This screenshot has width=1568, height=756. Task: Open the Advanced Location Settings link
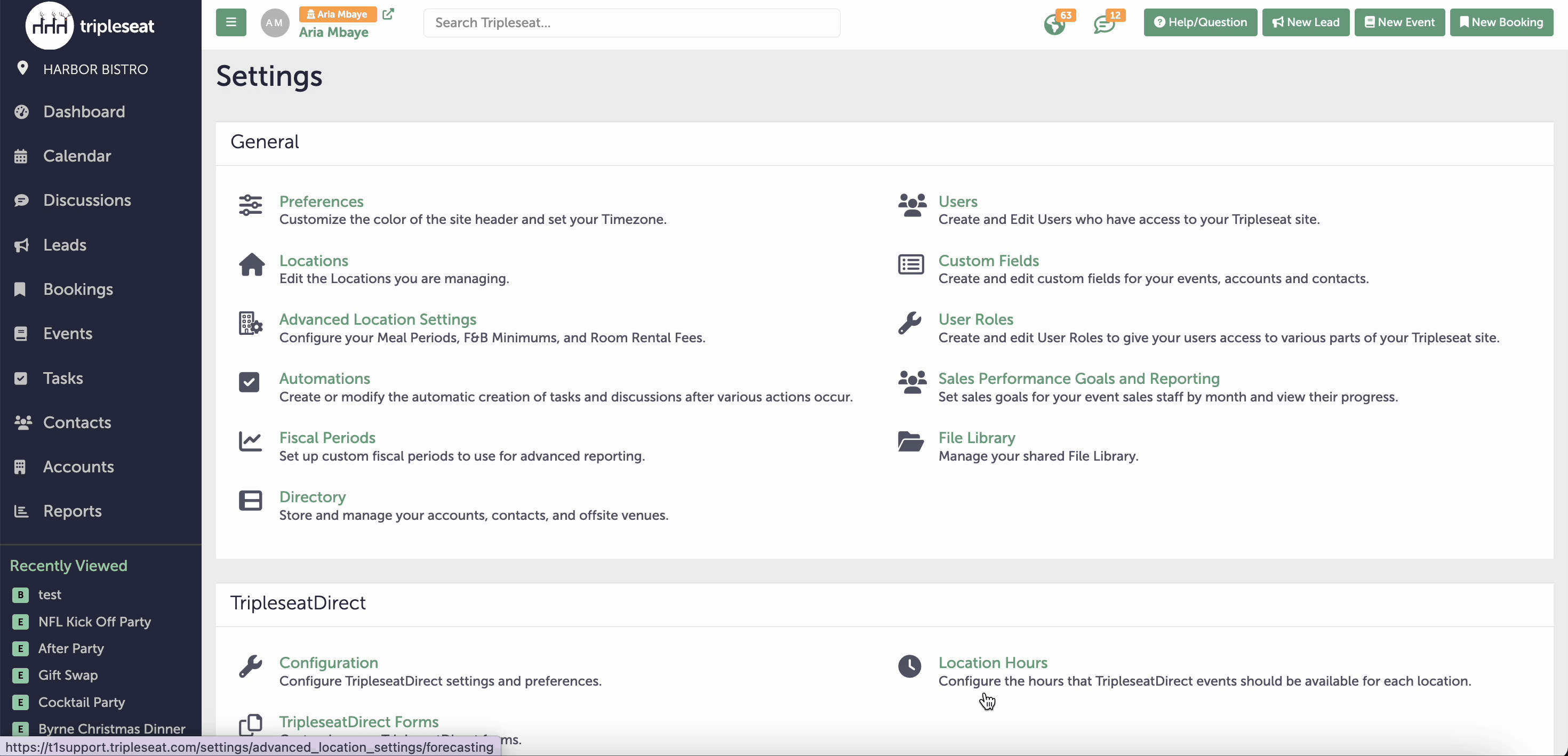(378, 319)
